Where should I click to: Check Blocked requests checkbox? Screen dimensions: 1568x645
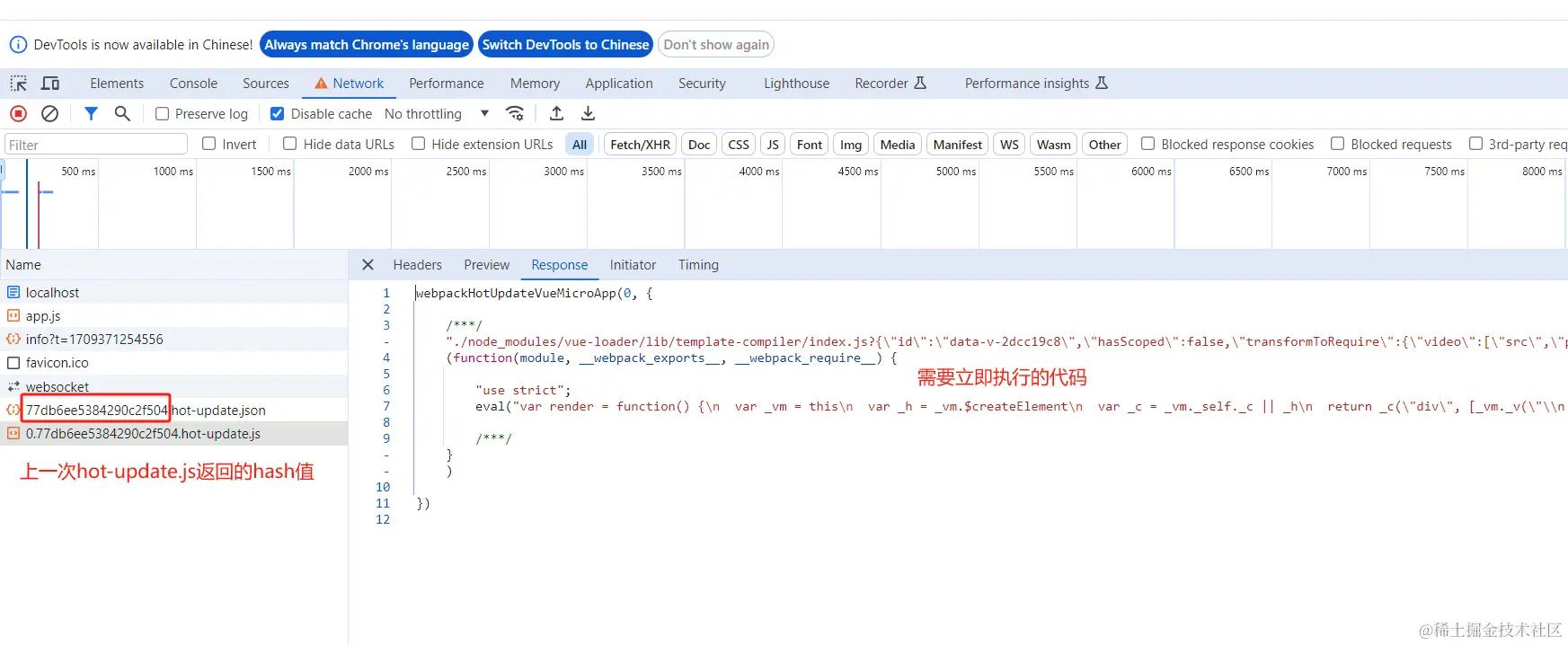(1338, 144)
